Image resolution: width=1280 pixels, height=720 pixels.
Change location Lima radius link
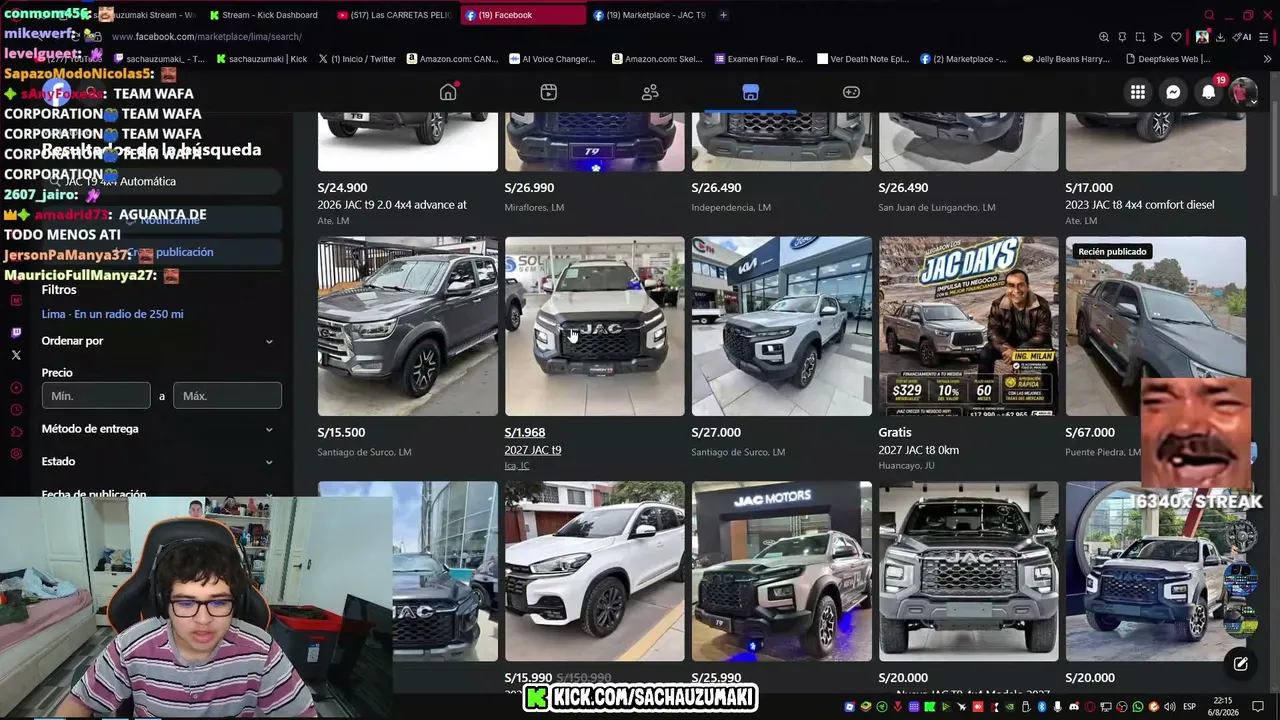pos(112,314)
